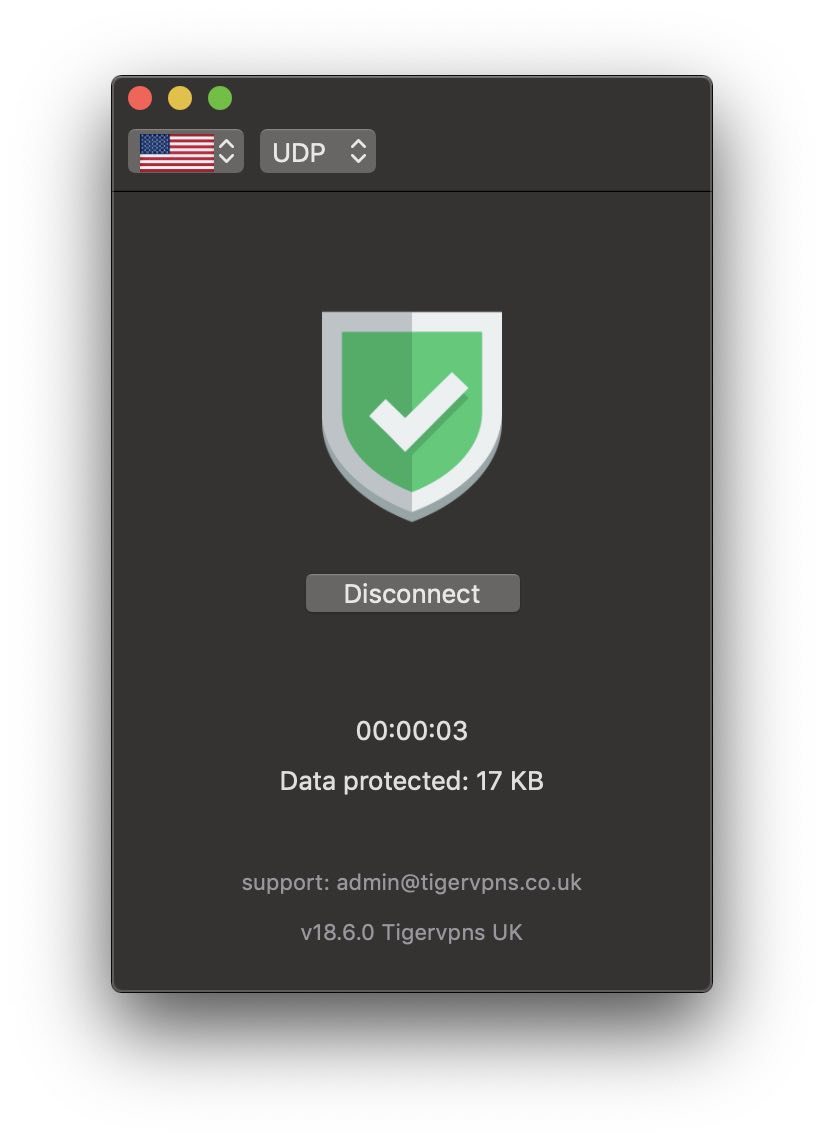The image size is (824, 1140).
Task: Click the green shield status icon
Action: [412, 416]
